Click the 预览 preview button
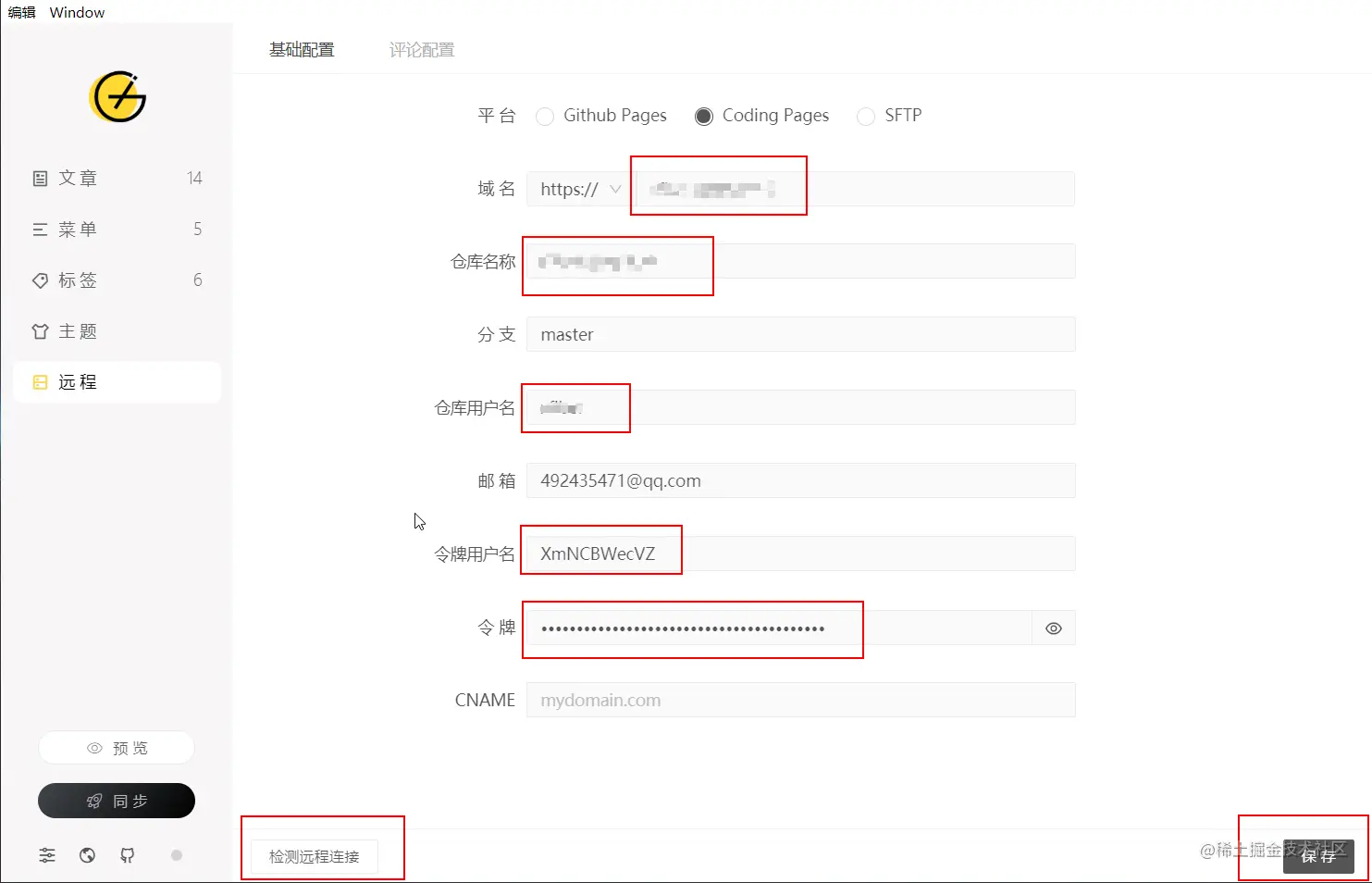 [x=117, y=748]
